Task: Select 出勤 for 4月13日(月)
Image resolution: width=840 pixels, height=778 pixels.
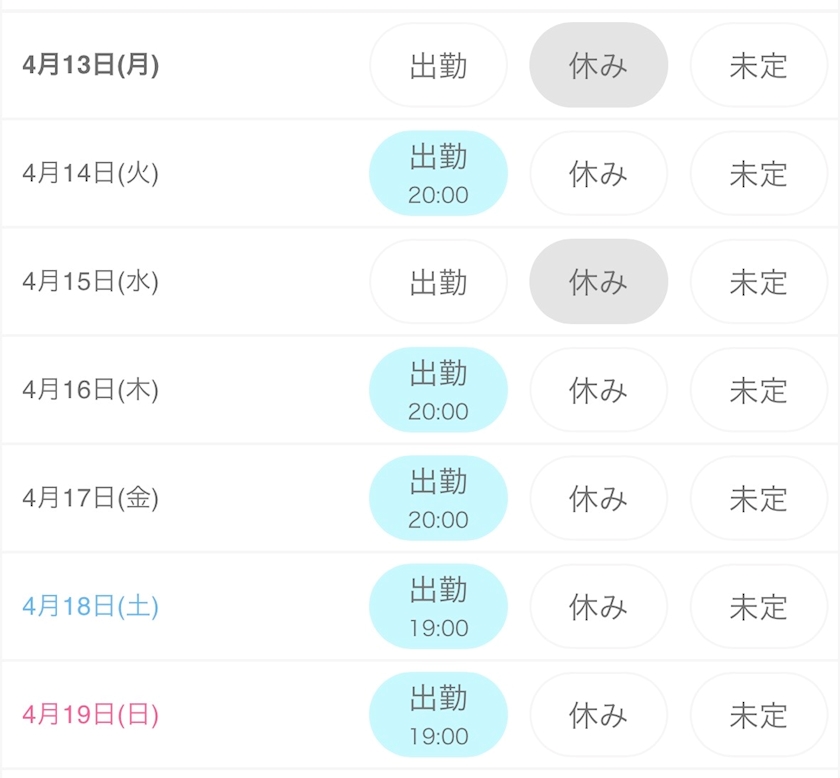Action: click(438, 66)
